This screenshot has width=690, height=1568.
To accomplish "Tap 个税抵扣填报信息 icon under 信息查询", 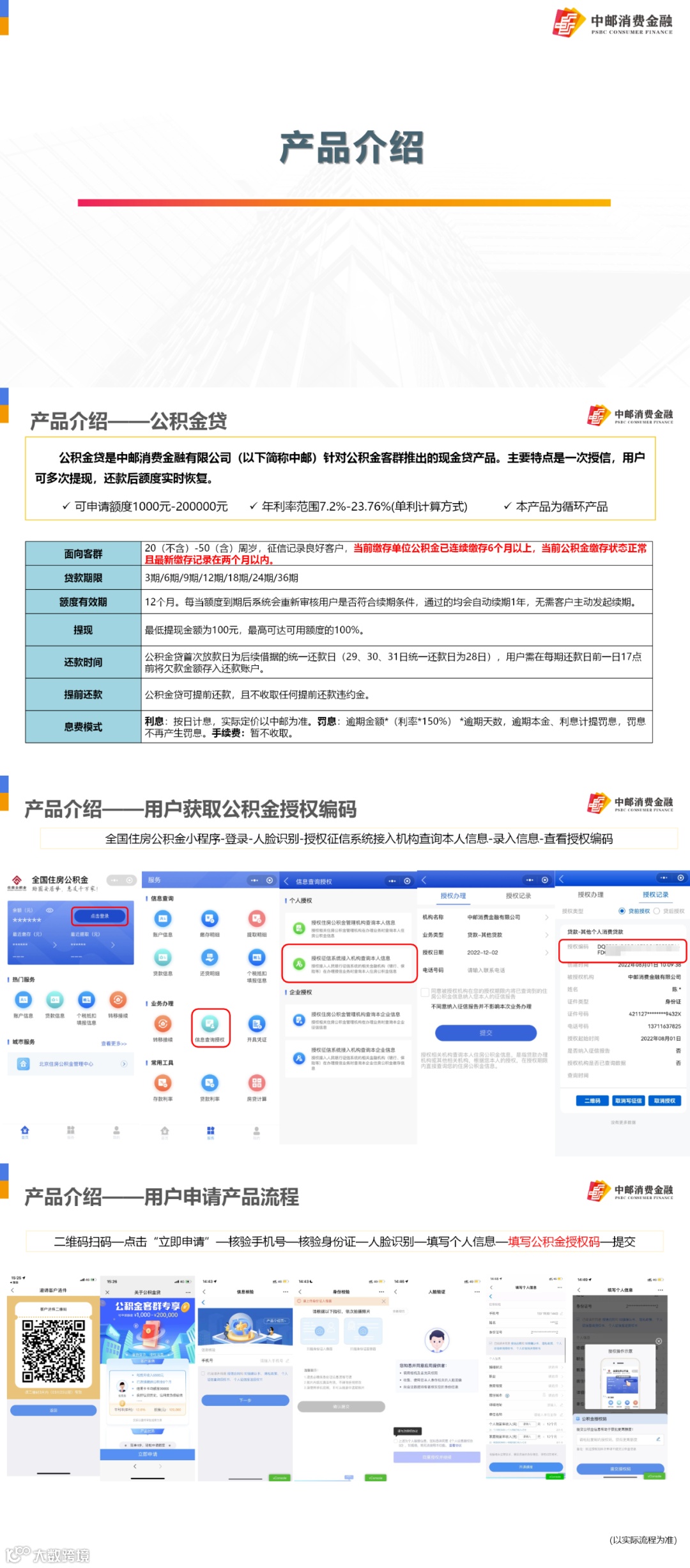I will point(257,958).
